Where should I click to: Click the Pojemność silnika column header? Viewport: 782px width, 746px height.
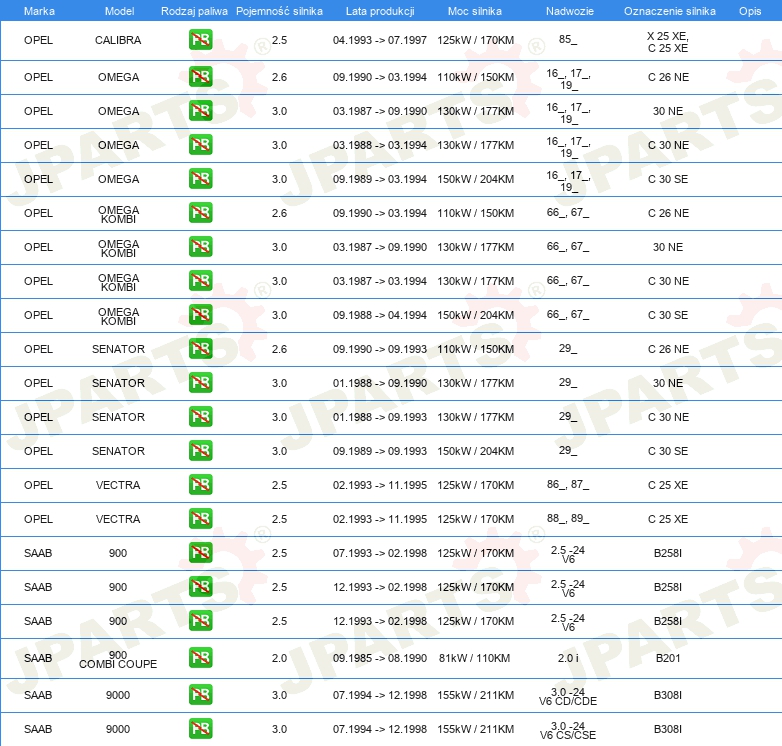(x=279, y=11)
